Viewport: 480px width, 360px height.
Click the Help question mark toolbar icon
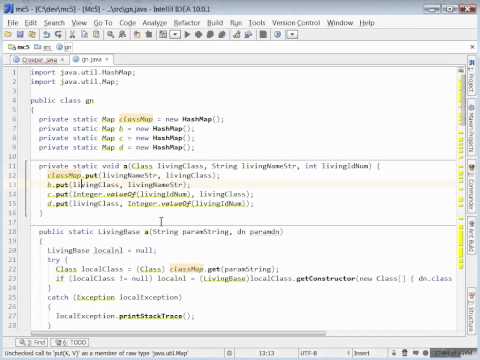point(277,34)
